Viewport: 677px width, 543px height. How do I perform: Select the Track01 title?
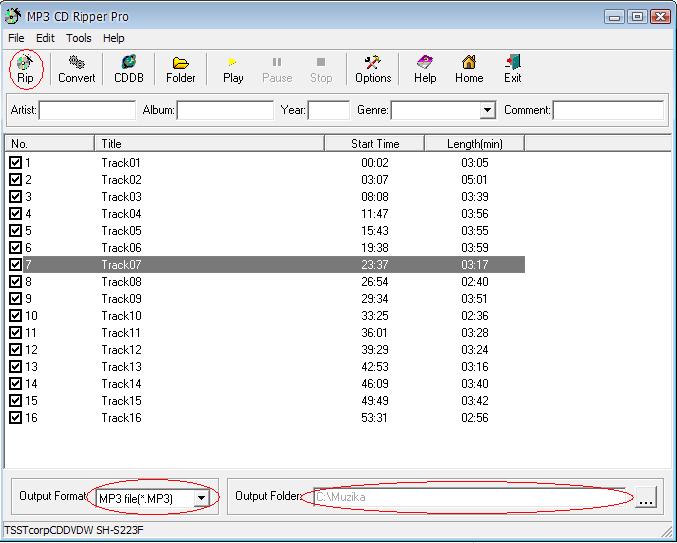[121, 163]
